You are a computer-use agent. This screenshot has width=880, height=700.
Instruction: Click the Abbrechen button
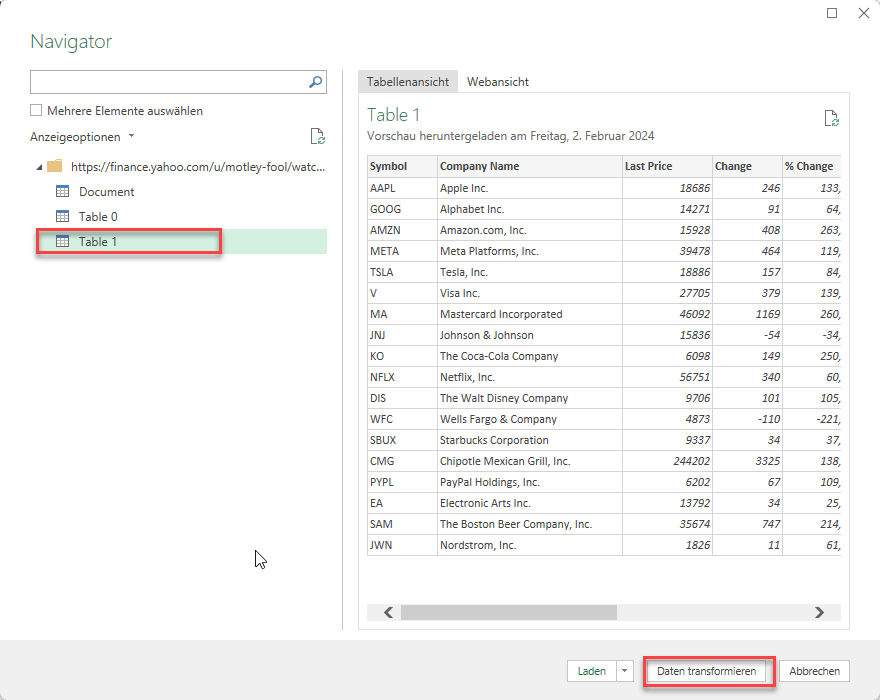[814, 671]
